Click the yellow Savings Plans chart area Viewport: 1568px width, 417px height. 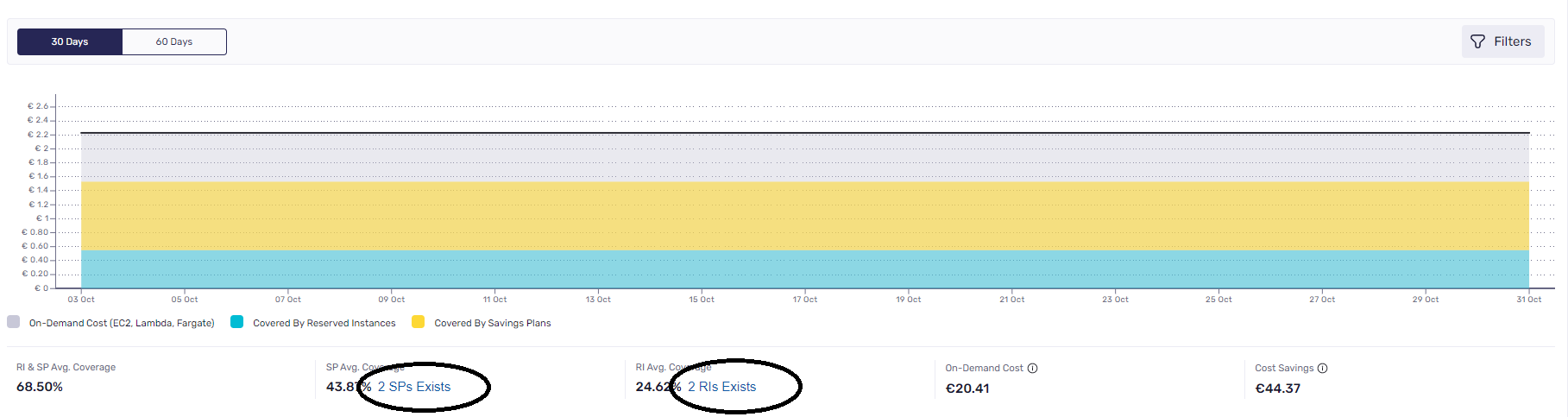click(x=804, y=216)
